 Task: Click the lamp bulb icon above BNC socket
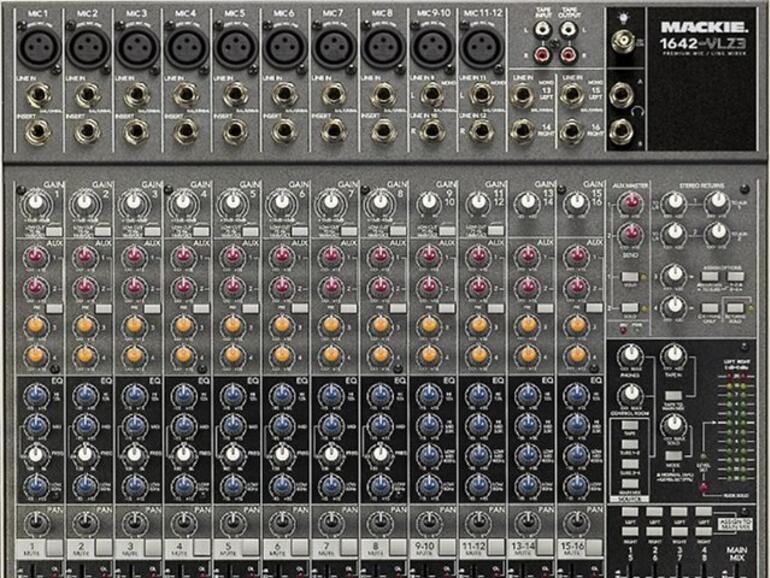[x=623, y=19]
